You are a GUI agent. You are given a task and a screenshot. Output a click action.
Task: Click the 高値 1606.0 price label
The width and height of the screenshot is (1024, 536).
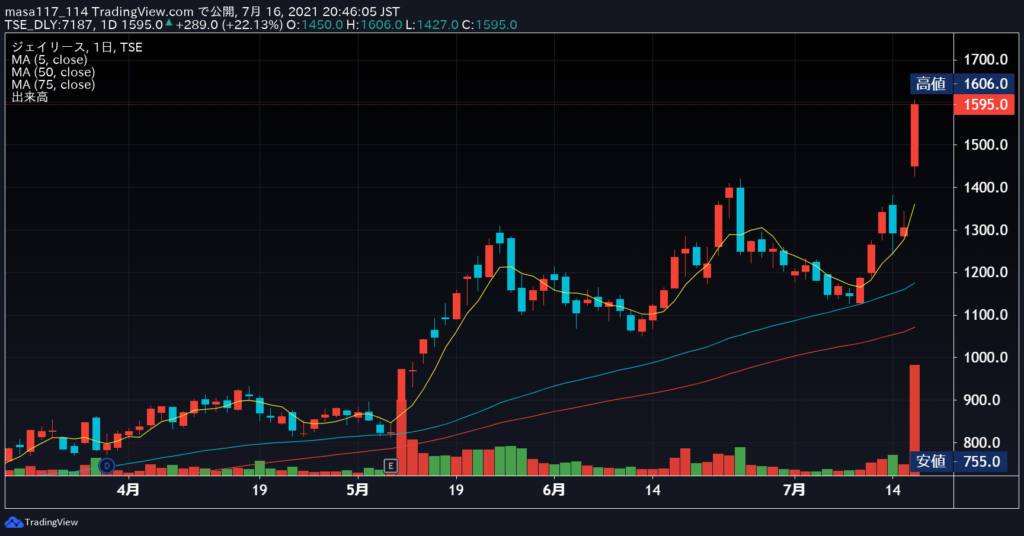962,84
